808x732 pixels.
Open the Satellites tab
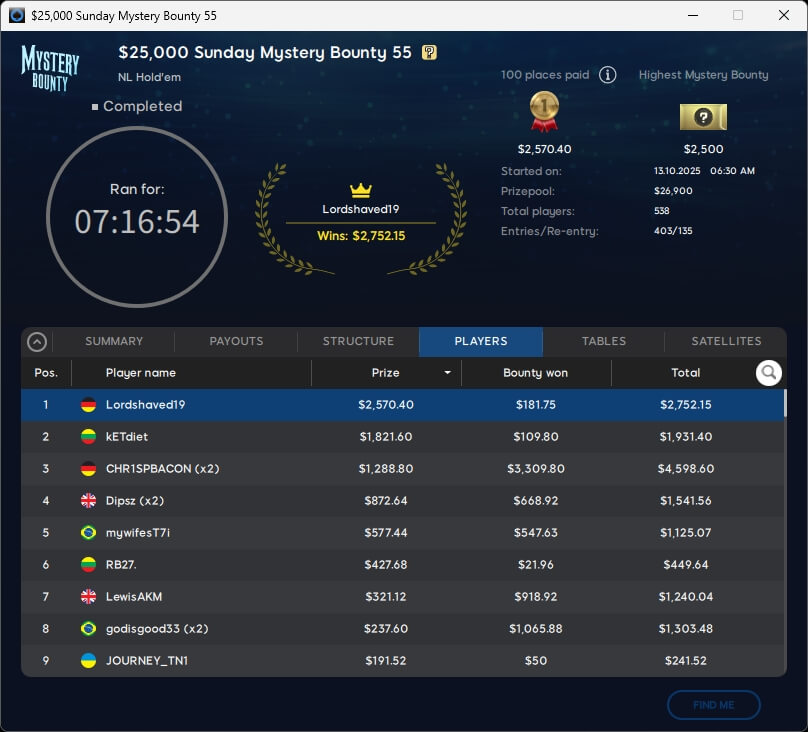pos(726,341)
